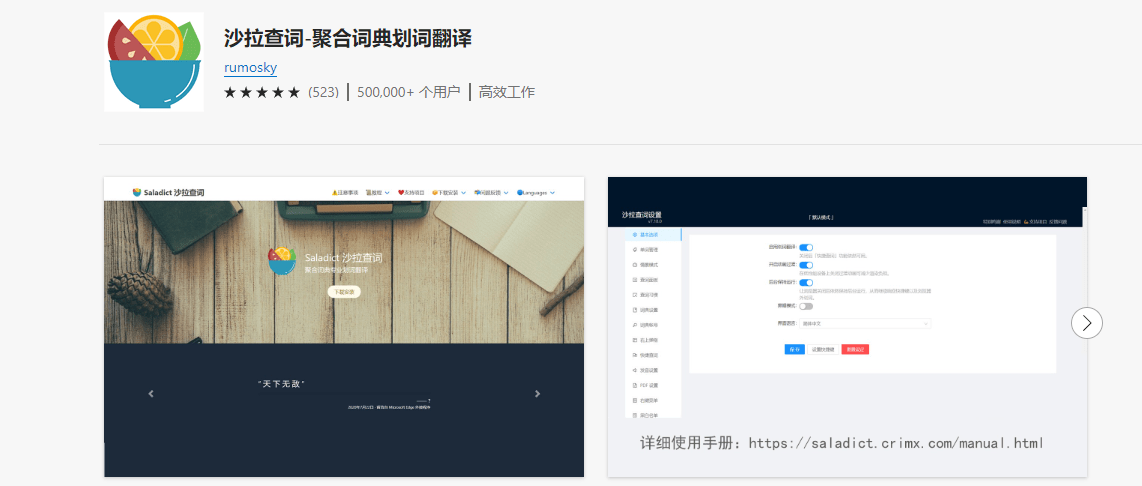Click the 沙拉查词设置 heading in settings screenshot
Image resolution: width=1142 pixels, height=486 pixels.
[x=642, y=215]
